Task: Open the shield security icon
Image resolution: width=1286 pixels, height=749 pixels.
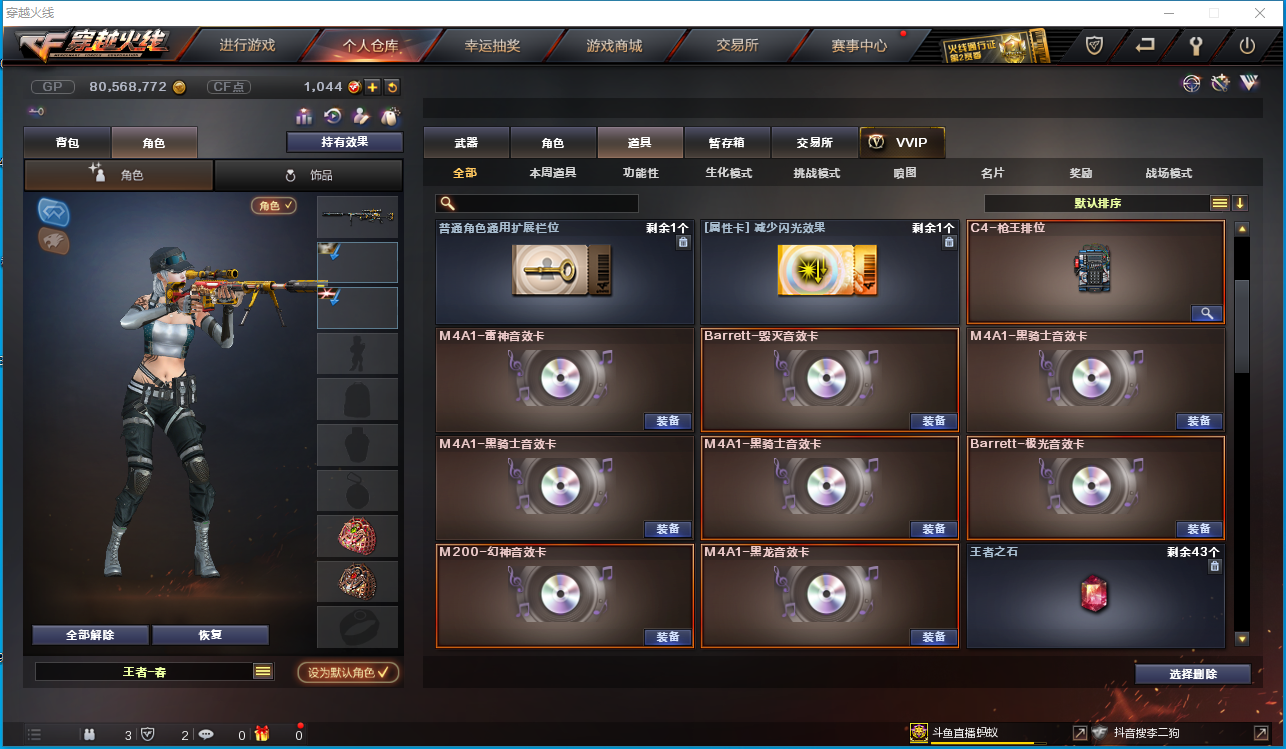Action: (1094, 45)
